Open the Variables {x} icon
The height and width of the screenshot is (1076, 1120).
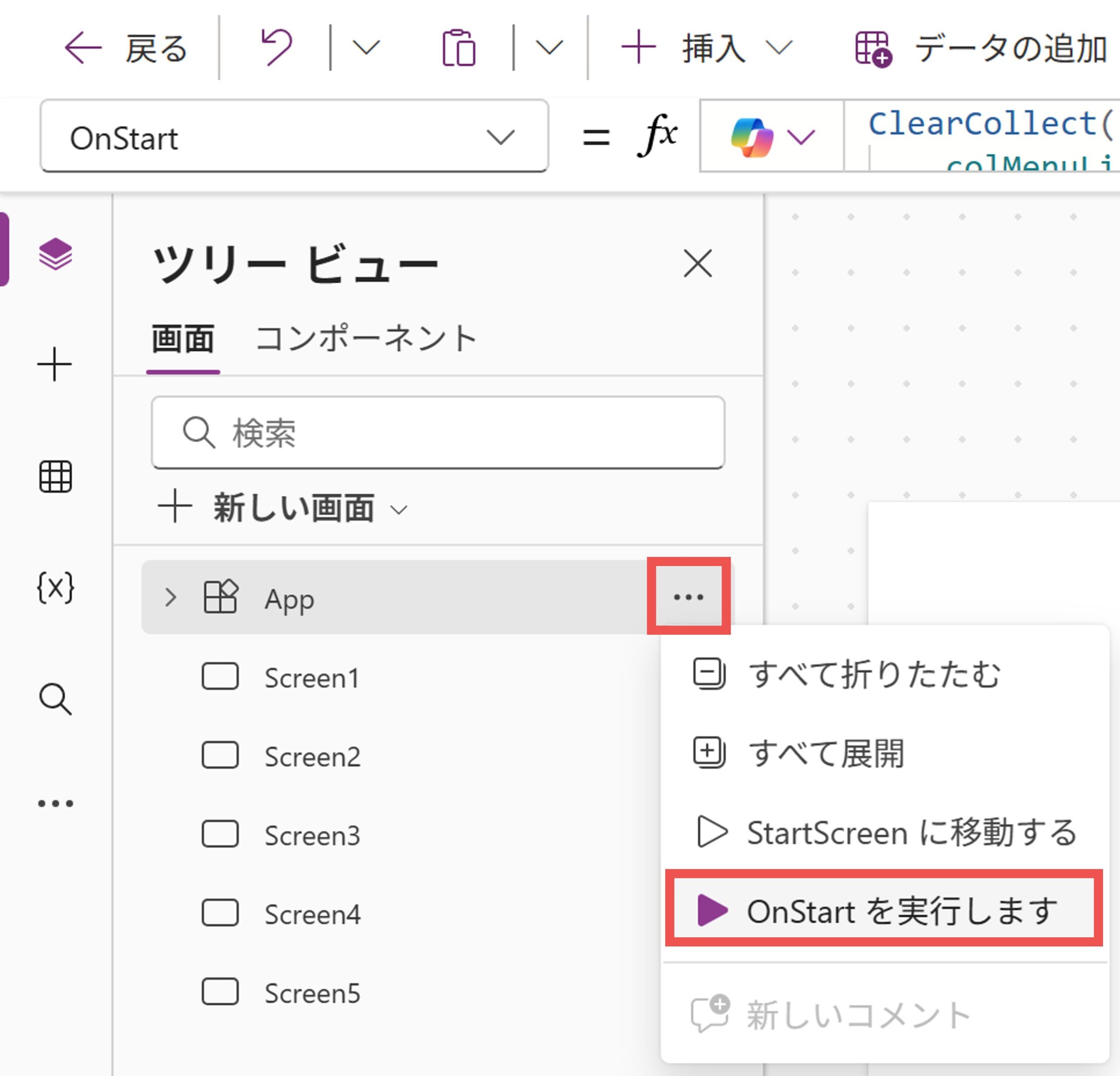[x=55, y=587]
